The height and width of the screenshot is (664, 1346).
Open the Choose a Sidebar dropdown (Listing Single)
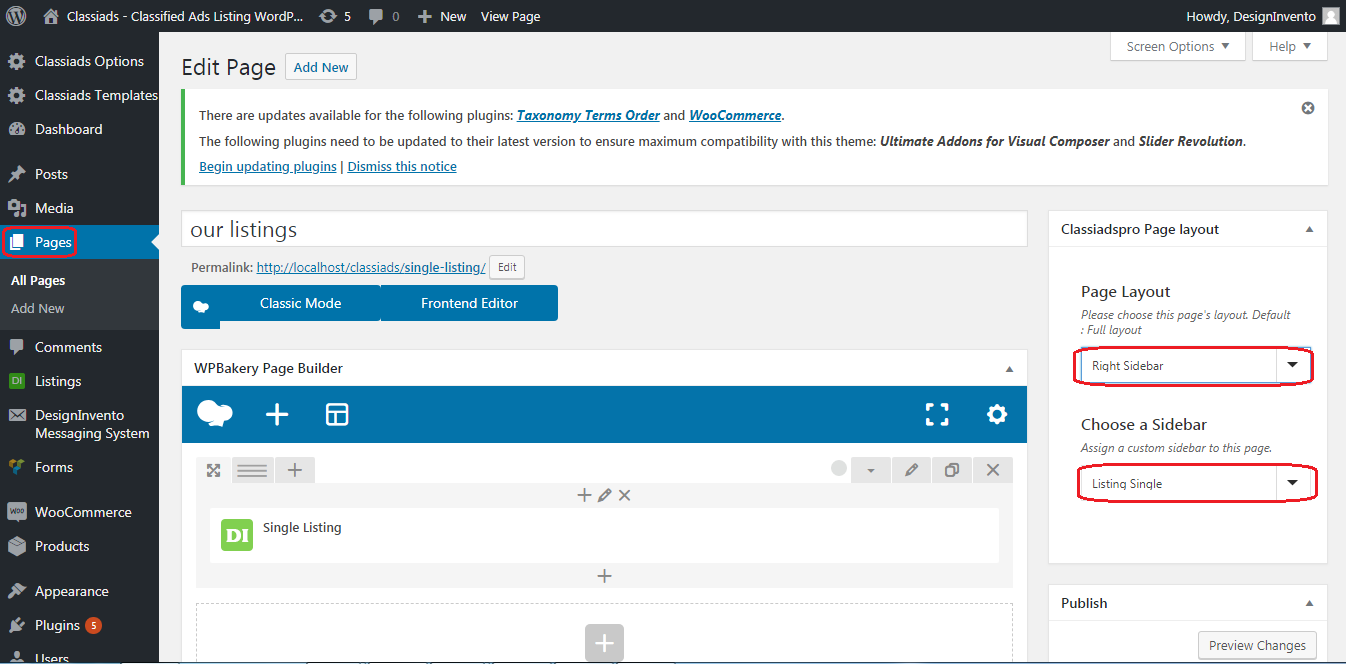(1195, 484)
